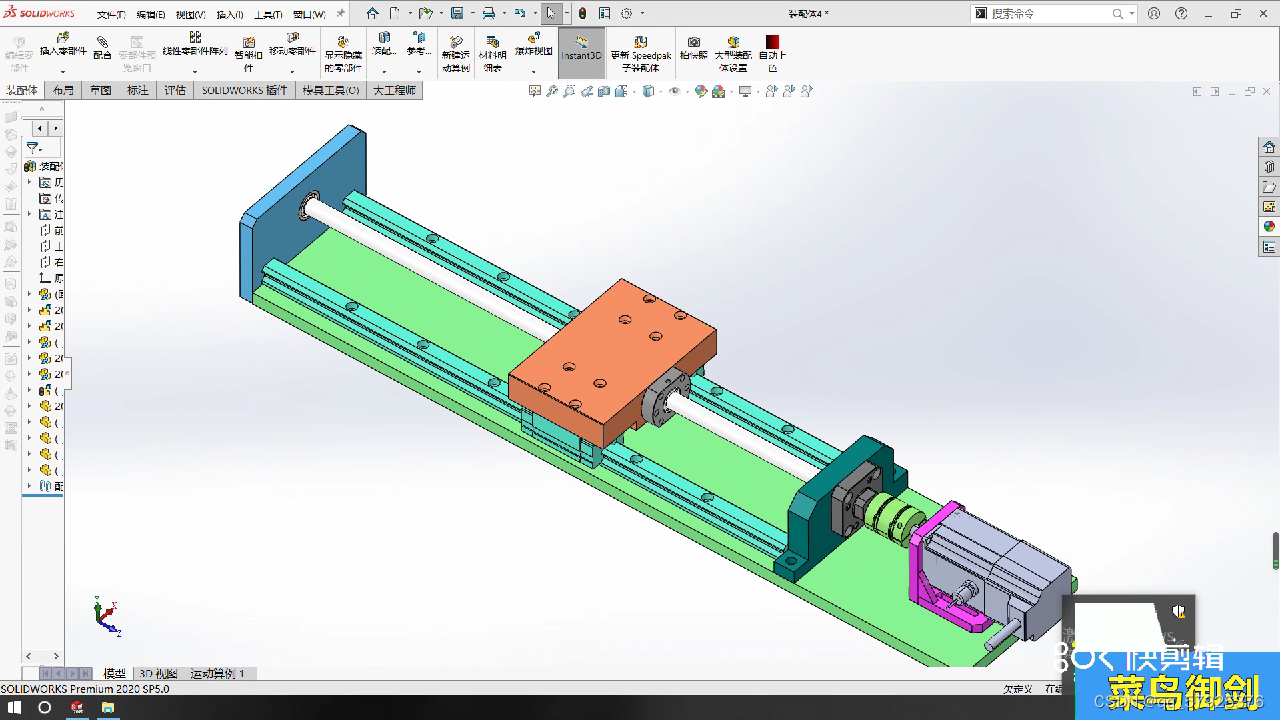Expand Assembly Features dropdown arrow
This screenshot has height=720, width=1280.
point(384,71)
